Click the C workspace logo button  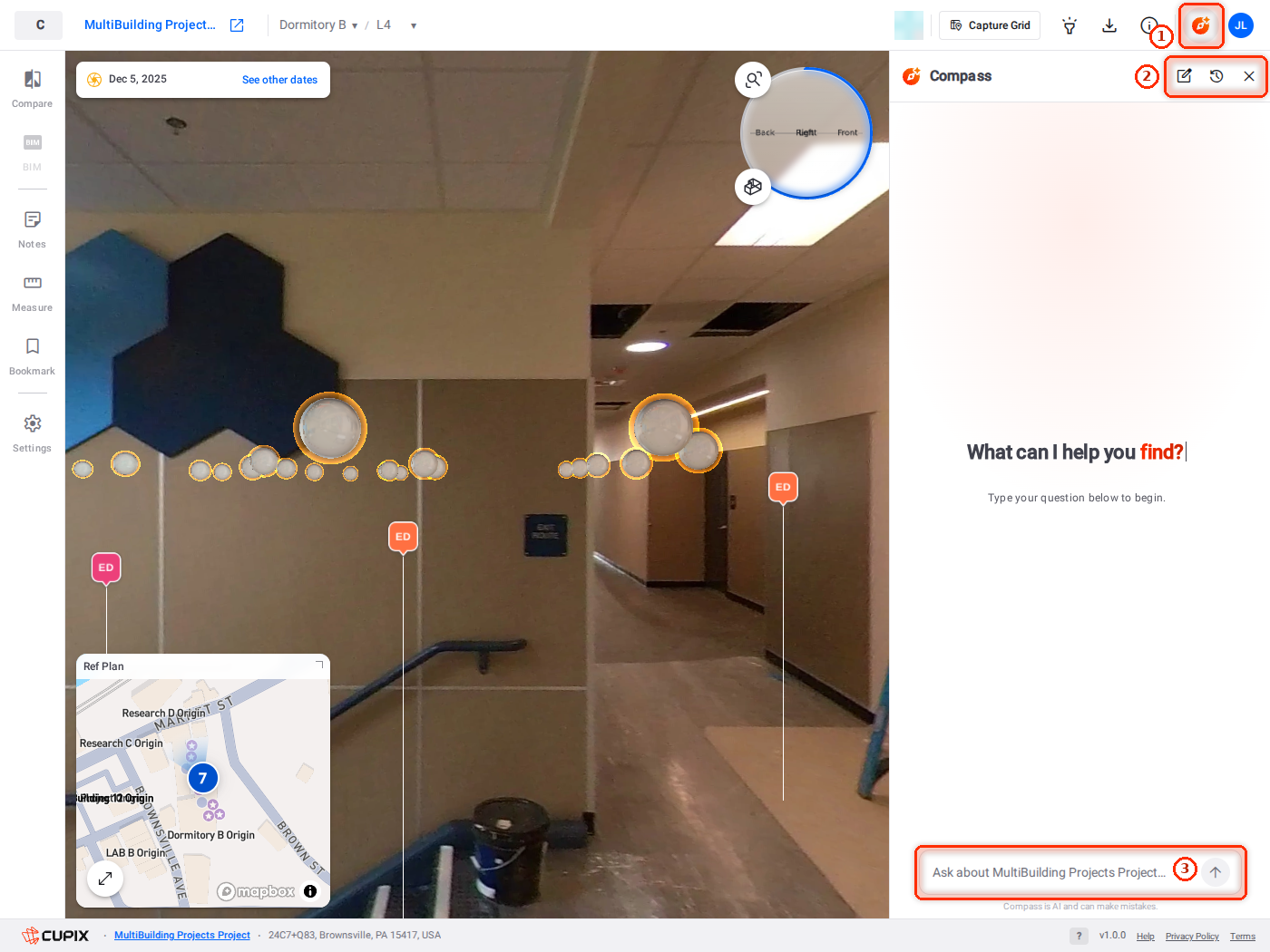39,25
